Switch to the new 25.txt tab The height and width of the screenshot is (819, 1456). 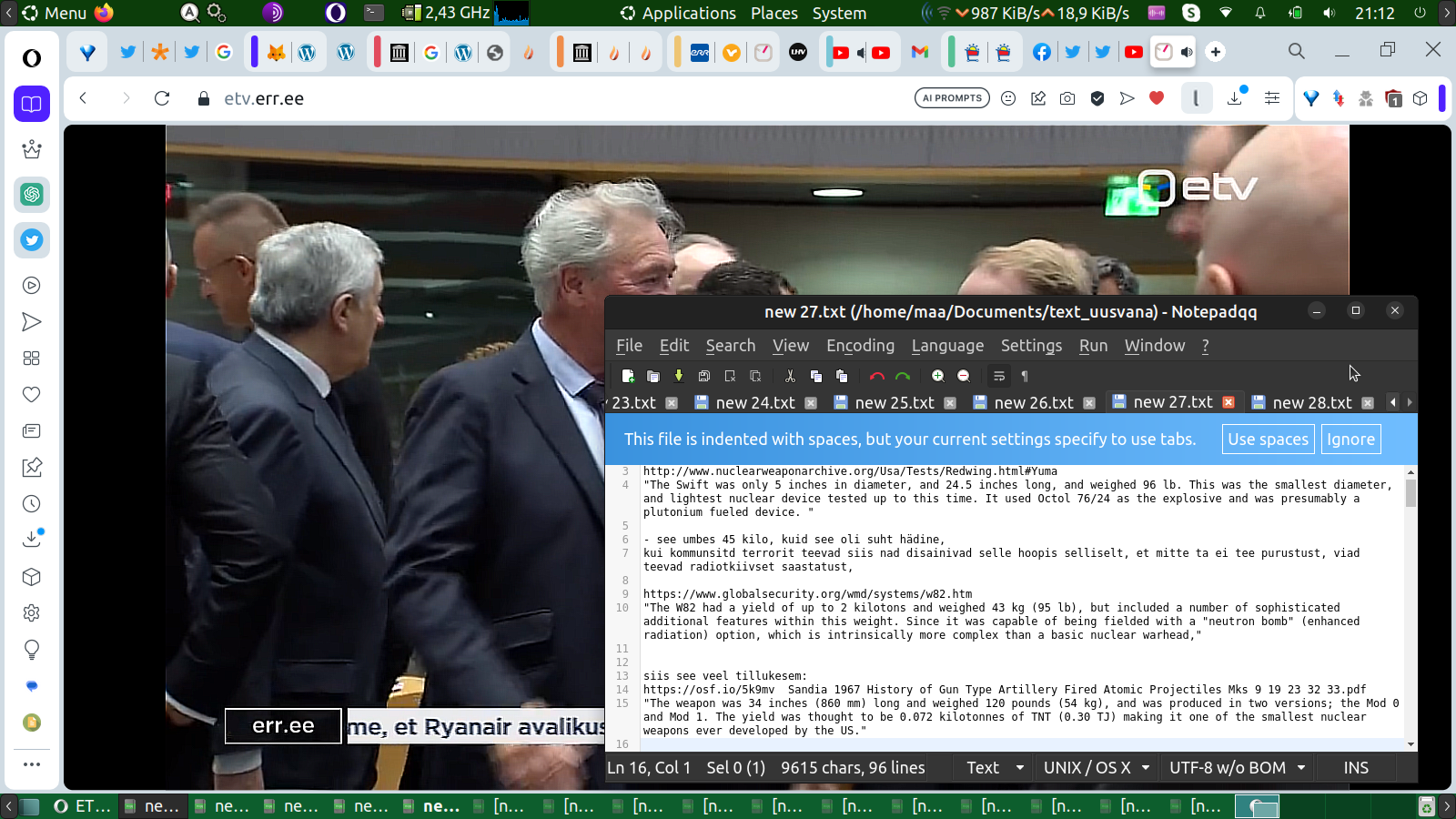pos(894,402)
